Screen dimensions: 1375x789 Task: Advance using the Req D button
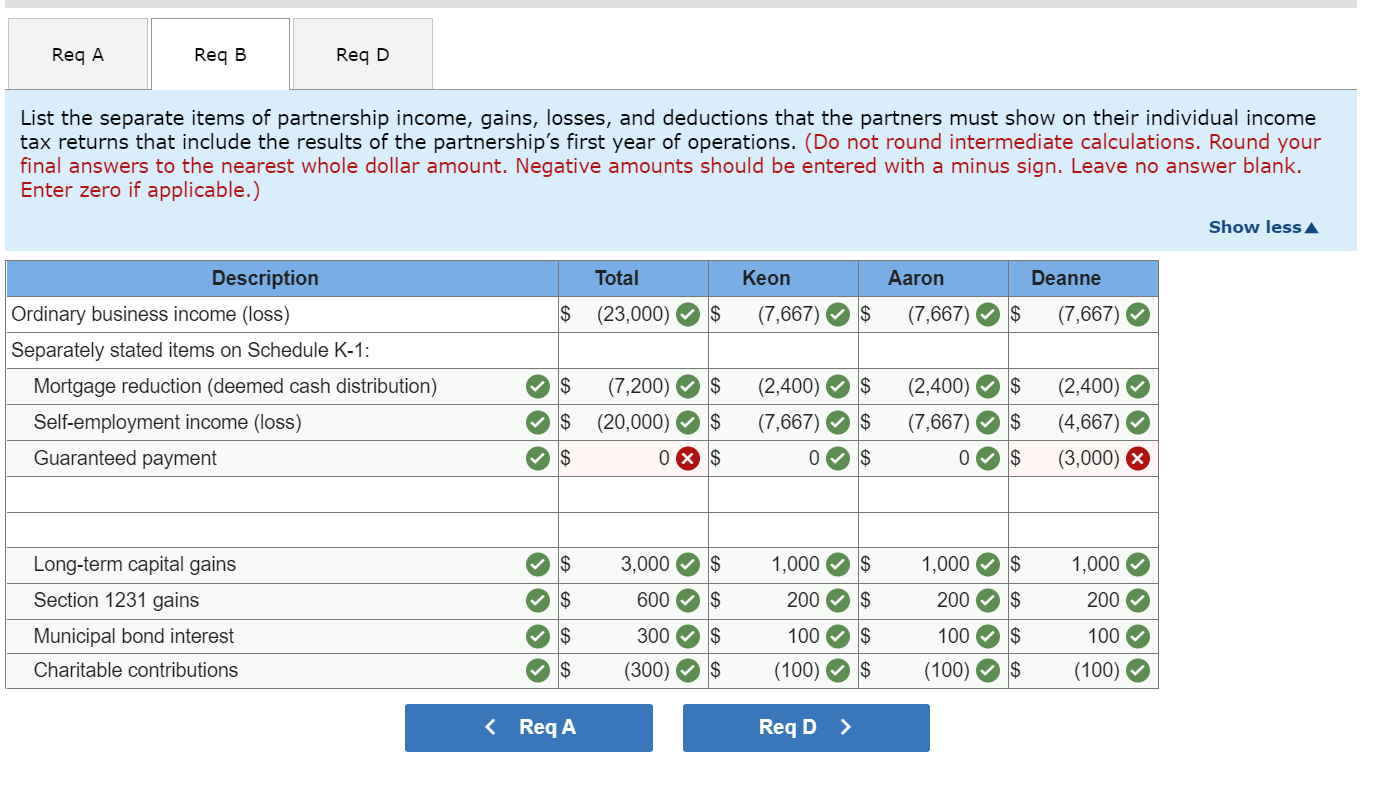(x=806, y=727)
